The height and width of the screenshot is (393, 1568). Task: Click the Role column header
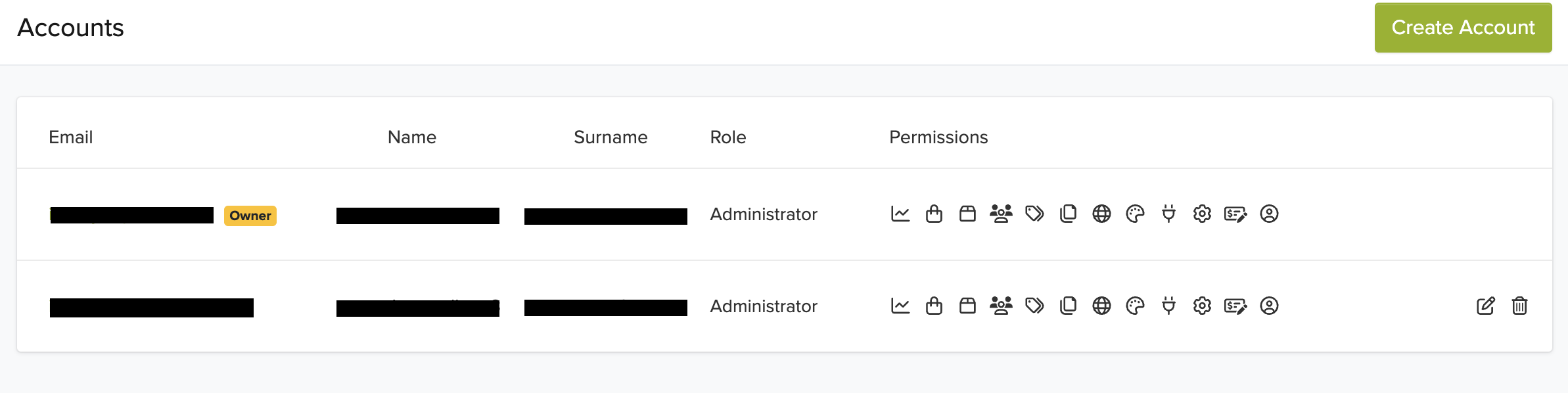[x=727, y=137]
